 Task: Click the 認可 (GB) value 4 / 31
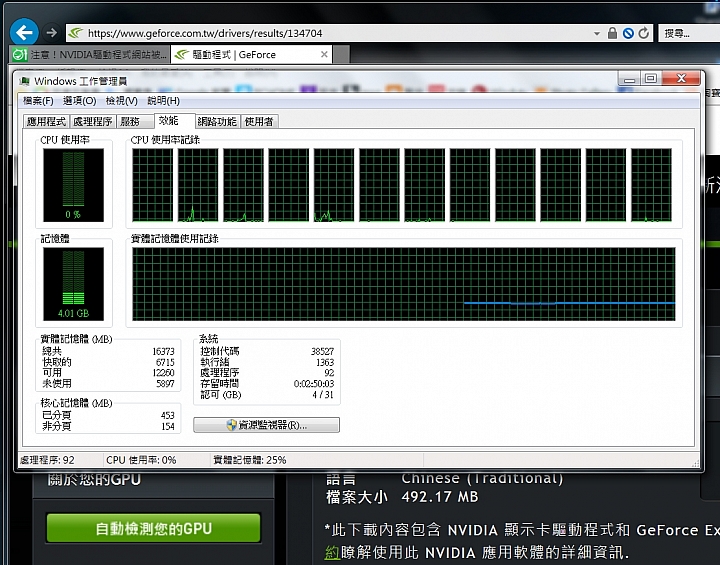pos(323,395)
